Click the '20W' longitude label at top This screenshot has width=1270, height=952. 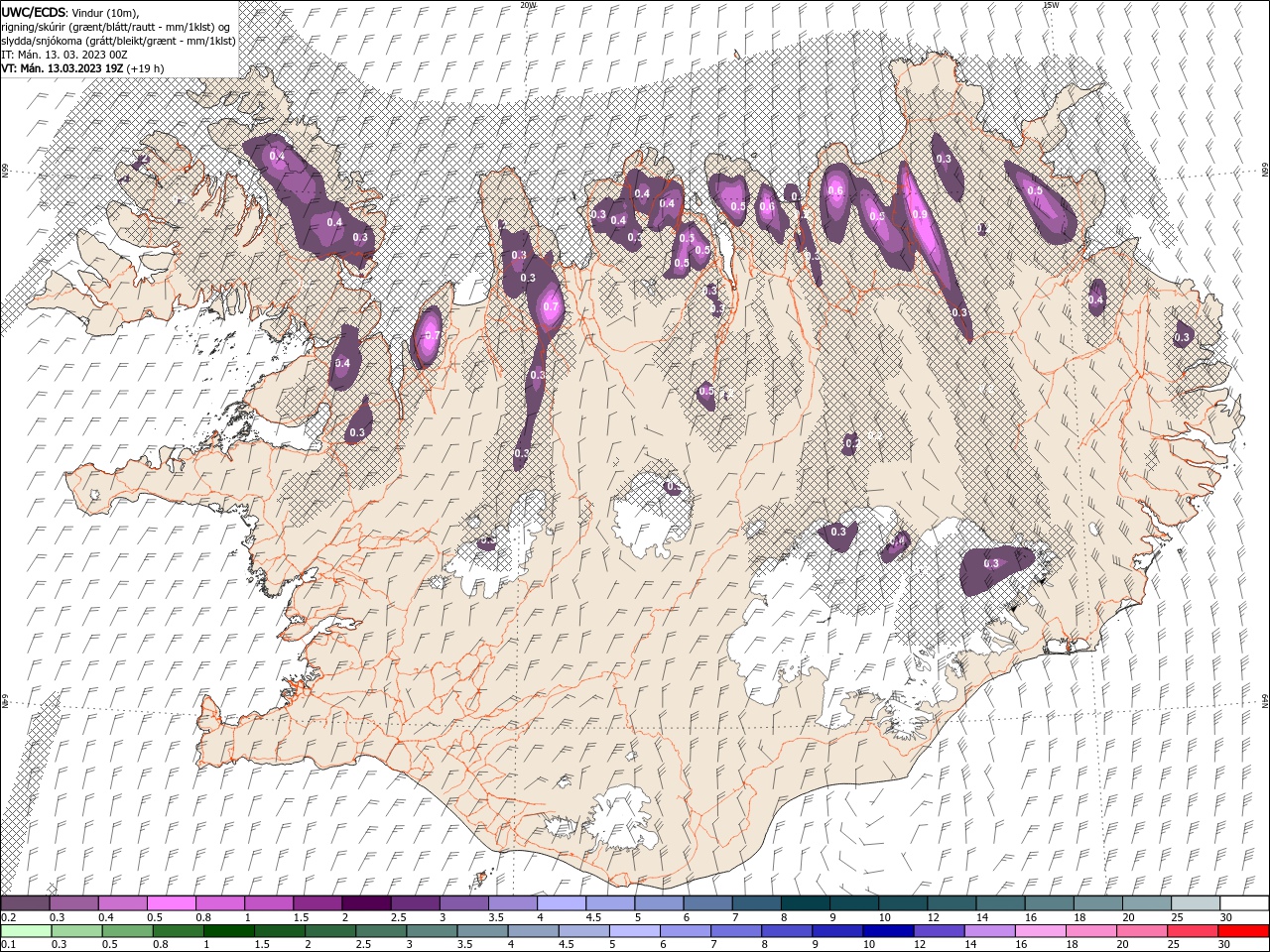[x=528, y=5]
